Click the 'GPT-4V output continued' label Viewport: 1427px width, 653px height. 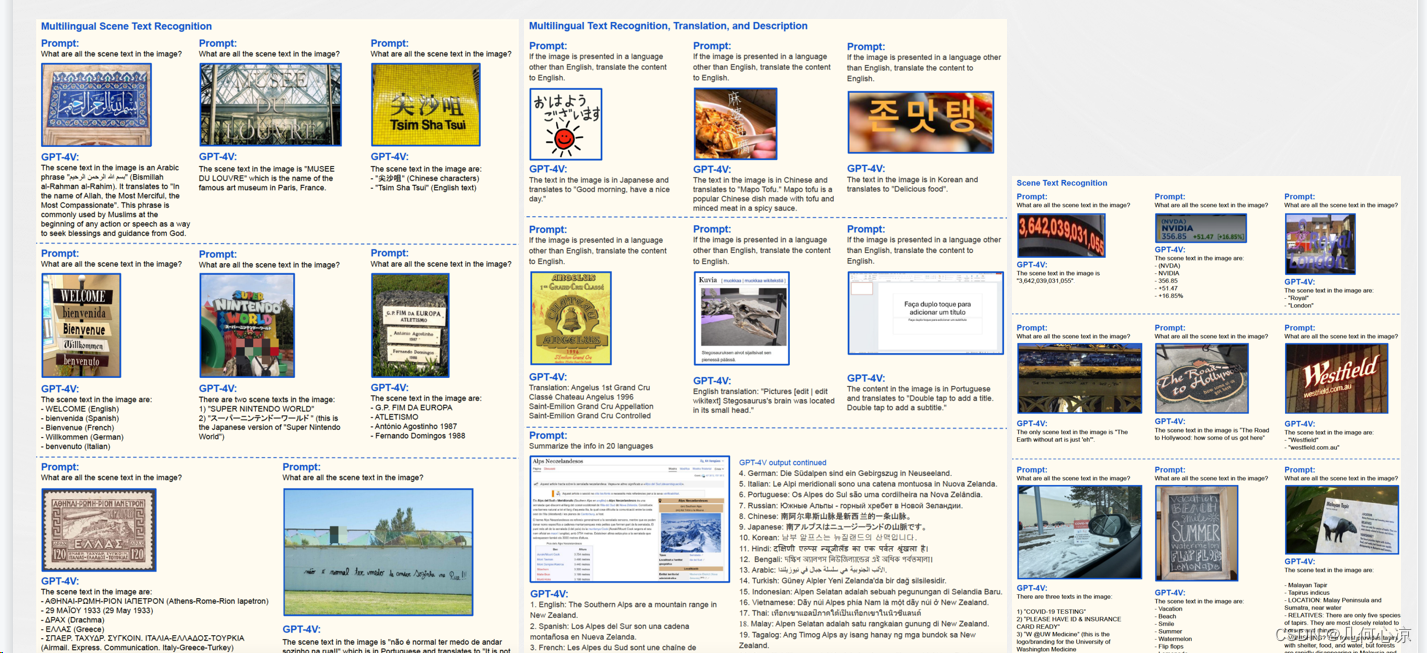(783, 462)
